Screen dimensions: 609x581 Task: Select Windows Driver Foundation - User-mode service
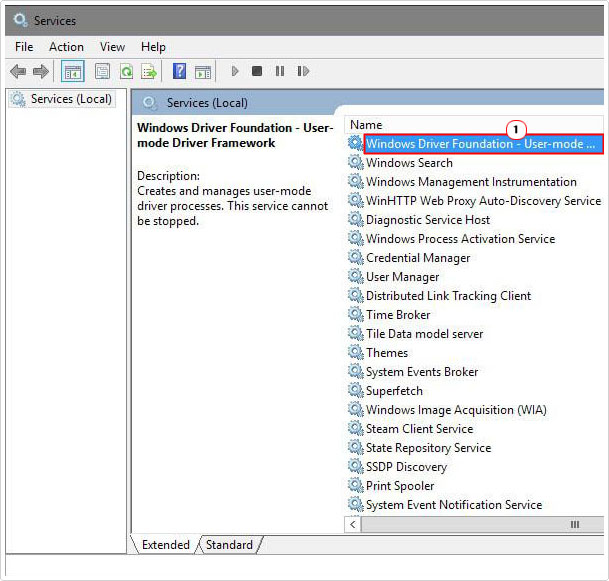pyautogui.click(x=483, y=144)
